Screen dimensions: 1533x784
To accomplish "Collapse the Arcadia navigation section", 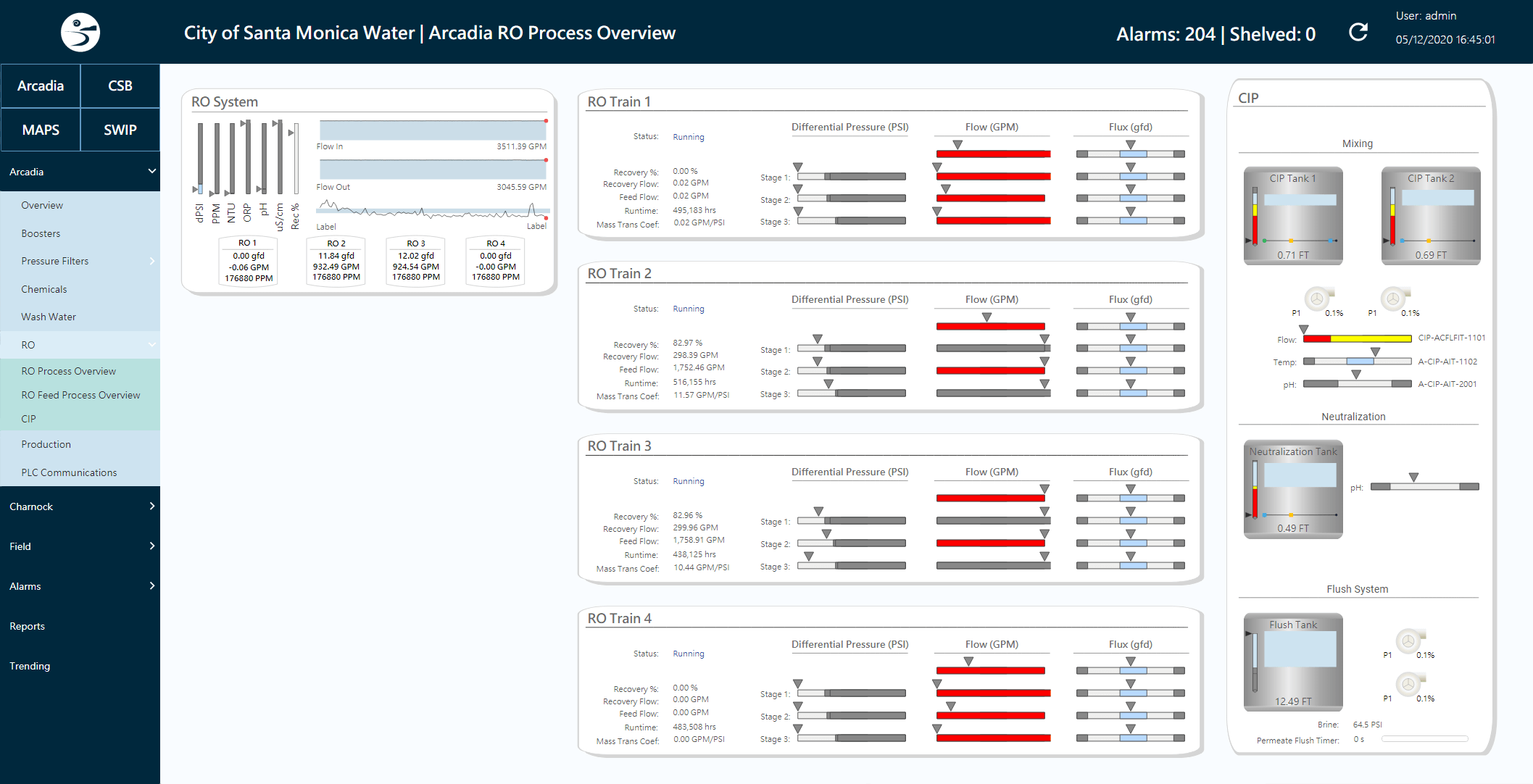I will click(80, 172).
